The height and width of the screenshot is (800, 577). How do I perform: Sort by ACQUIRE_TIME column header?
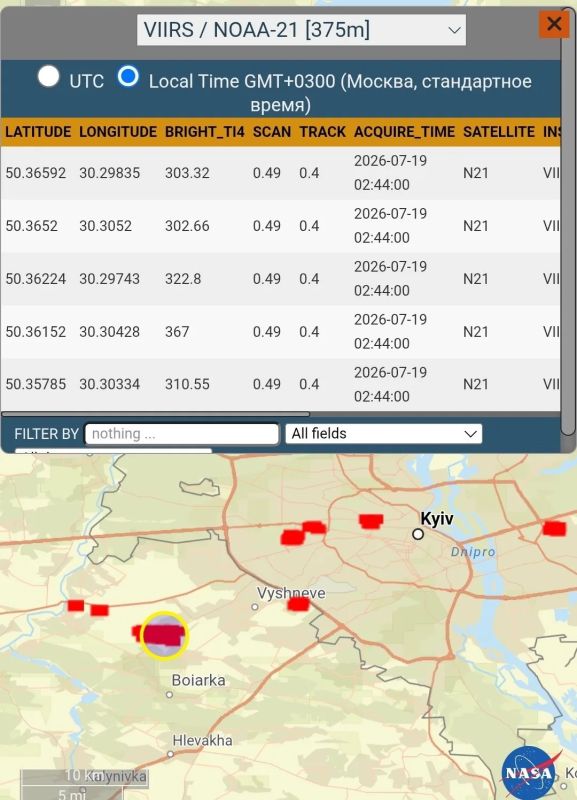(x=405, y=132)
